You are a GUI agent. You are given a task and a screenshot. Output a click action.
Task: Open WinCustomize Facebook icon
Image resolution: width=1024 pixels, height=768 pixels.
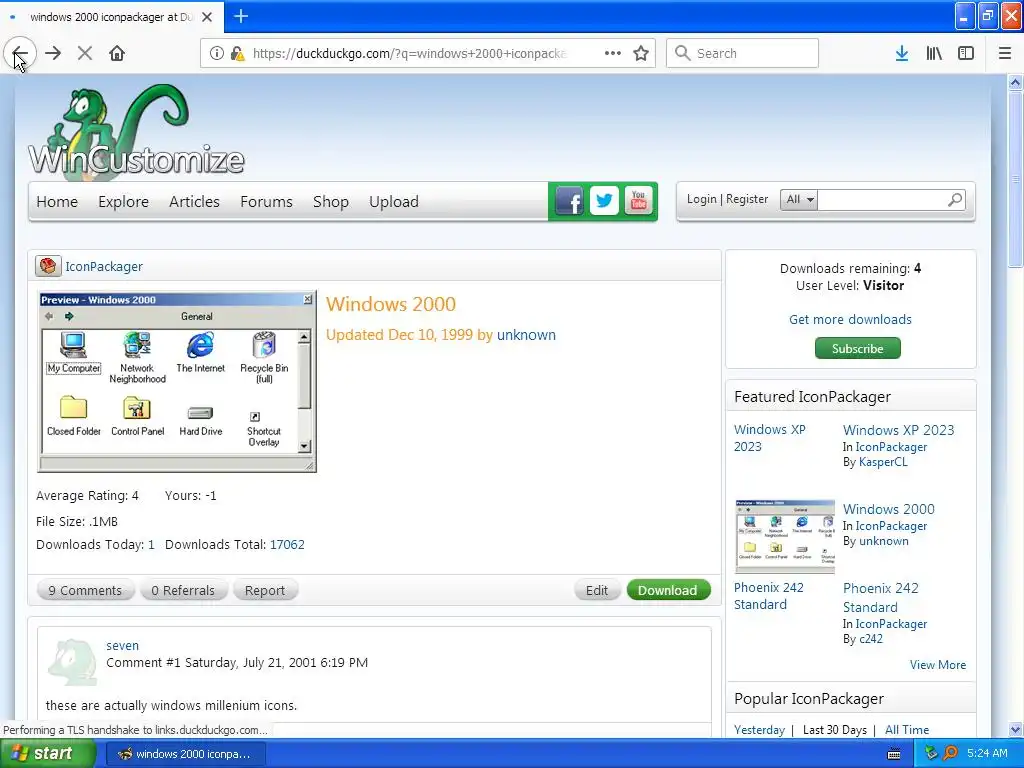pyautogui.click(x=569, y=201)
